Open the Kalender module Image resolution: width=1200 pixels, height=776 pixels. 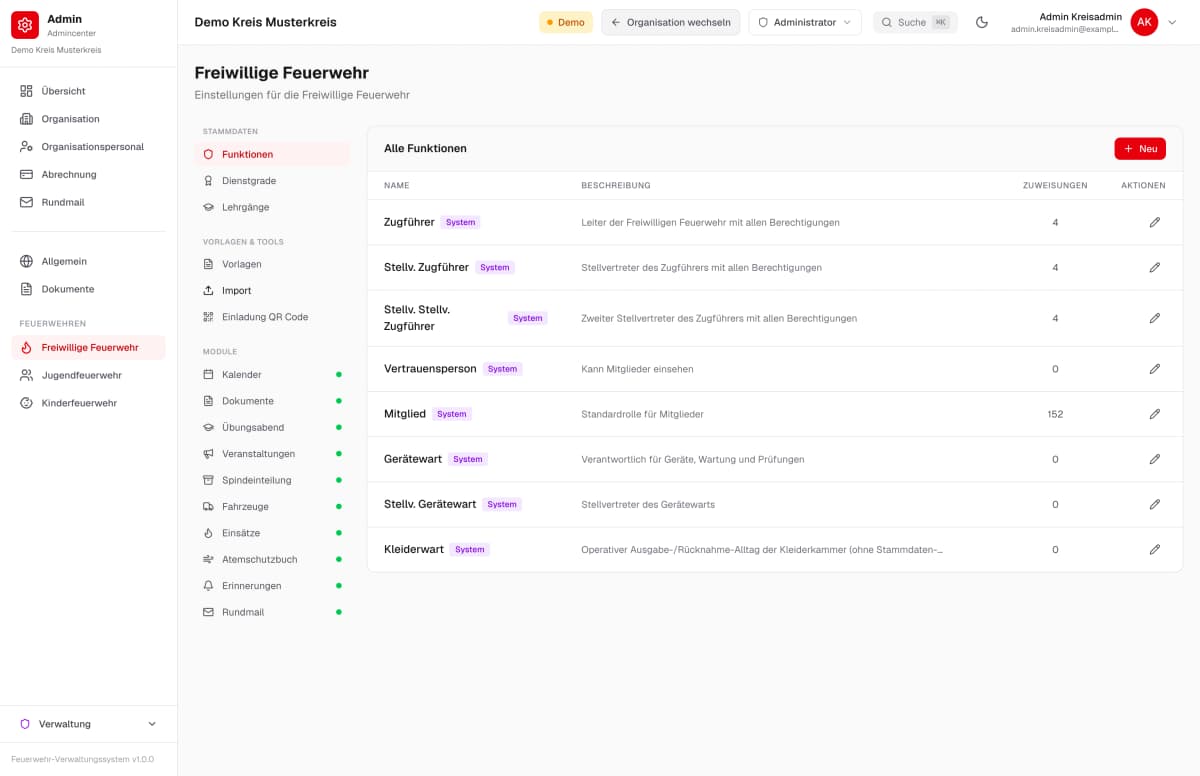272,374
